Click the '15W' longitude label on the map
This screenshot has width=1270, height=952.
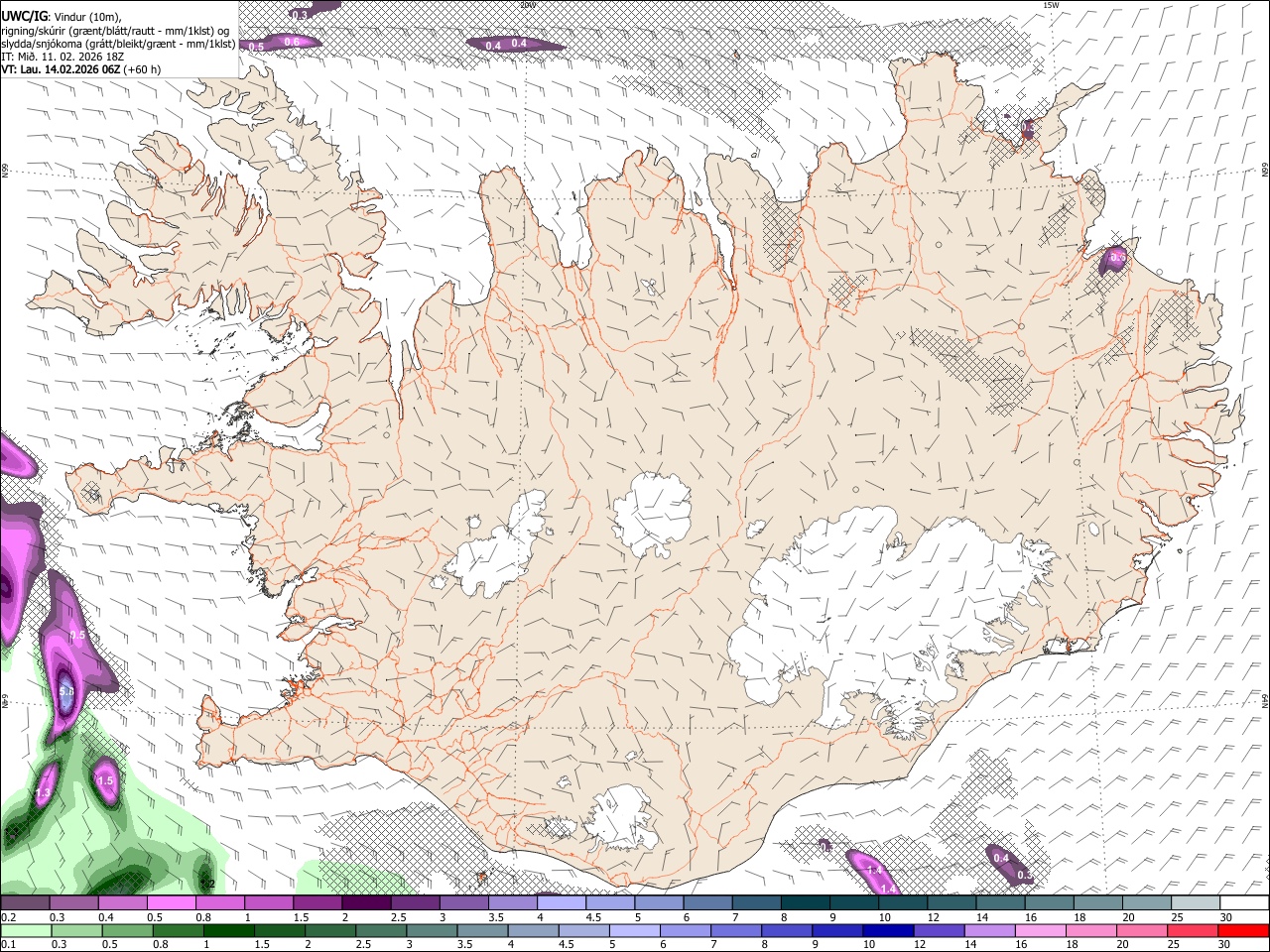[1051, 5]
